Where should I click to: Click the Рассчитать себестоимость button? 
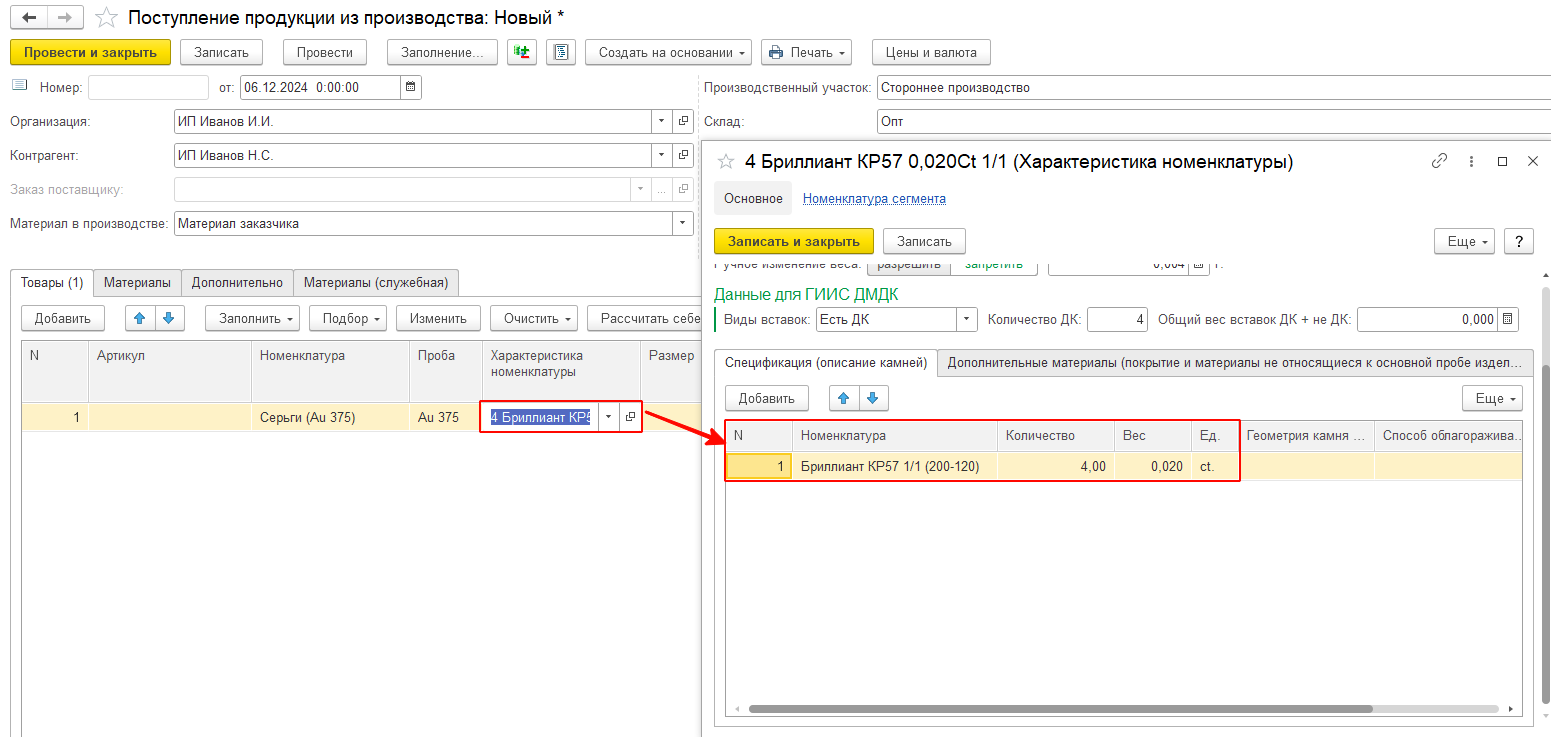pos(645,318)
